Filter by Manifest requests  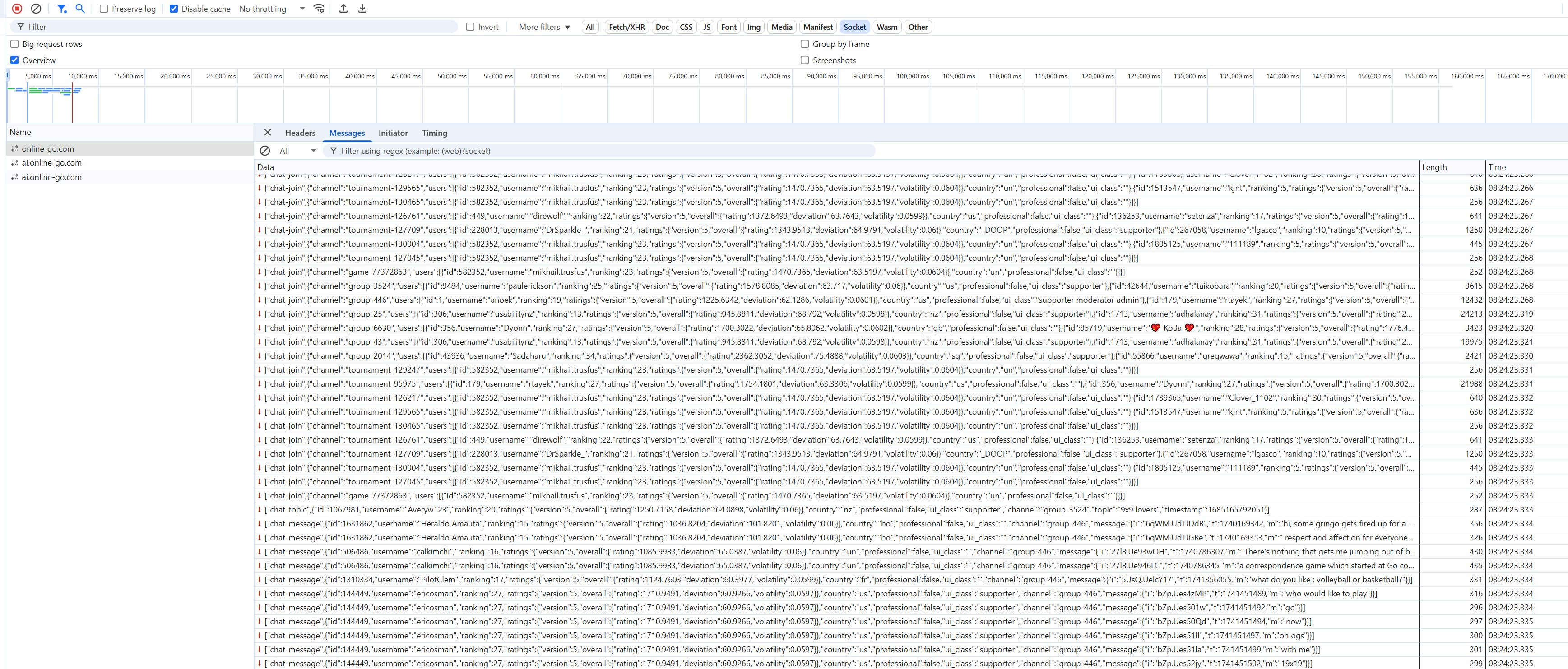pyautogui.click(x=818, y=27)
